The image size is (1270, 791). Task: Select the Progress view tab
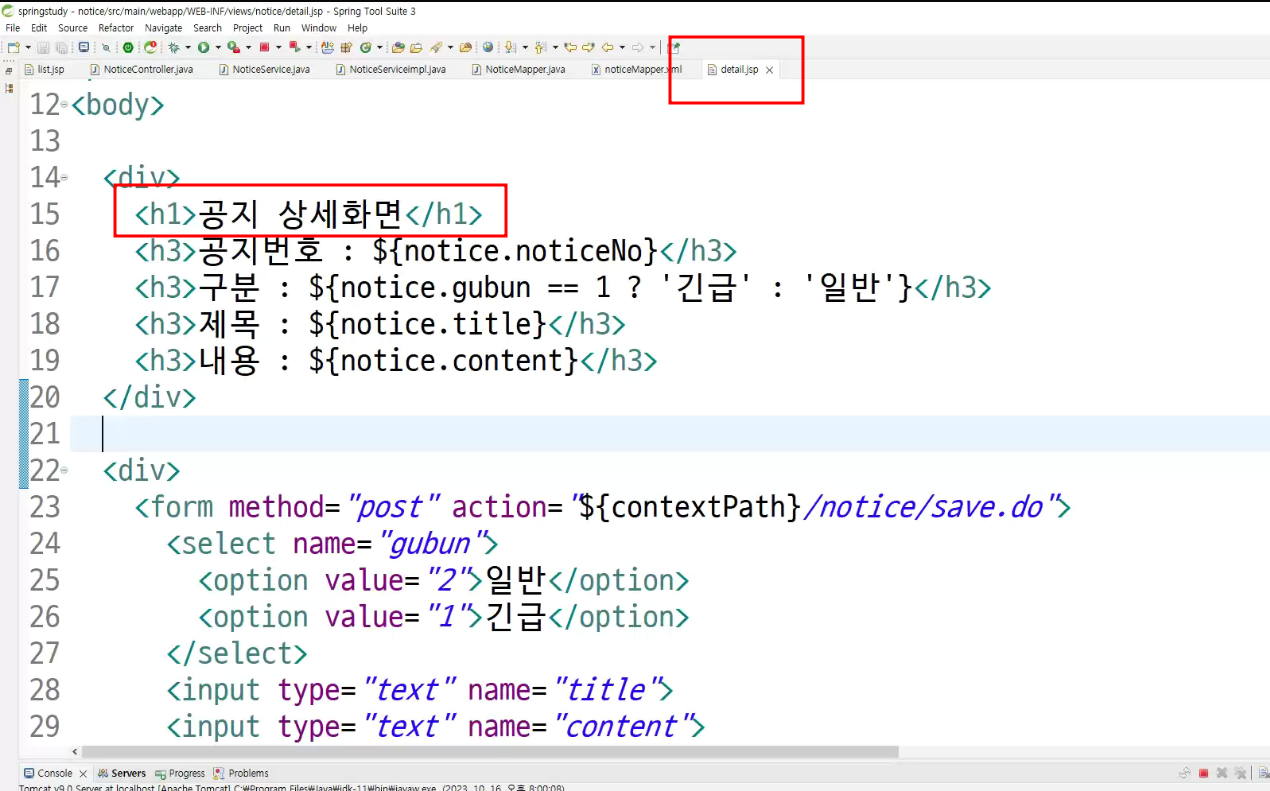180,773
